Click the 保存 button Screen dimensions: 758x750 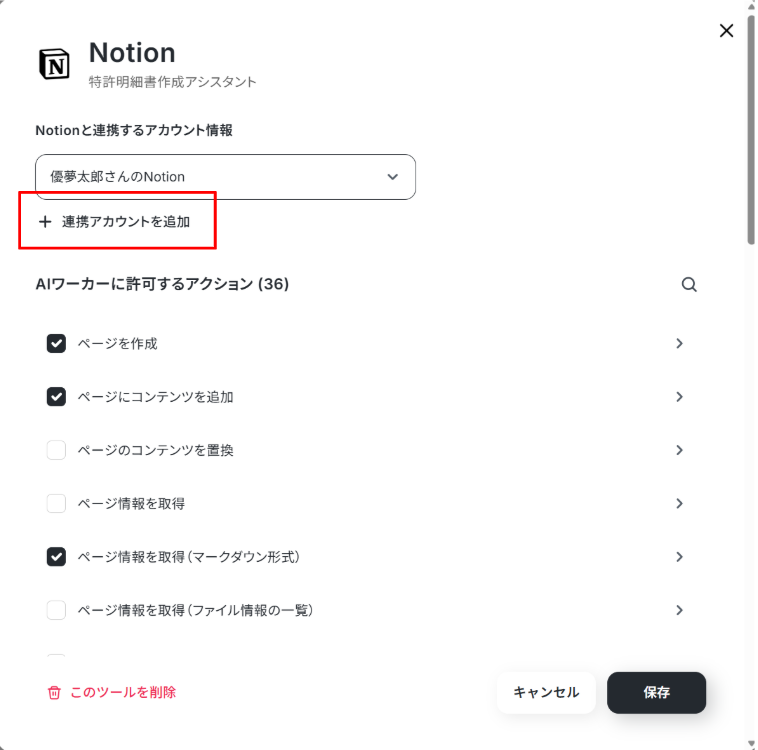click(656, 692)
